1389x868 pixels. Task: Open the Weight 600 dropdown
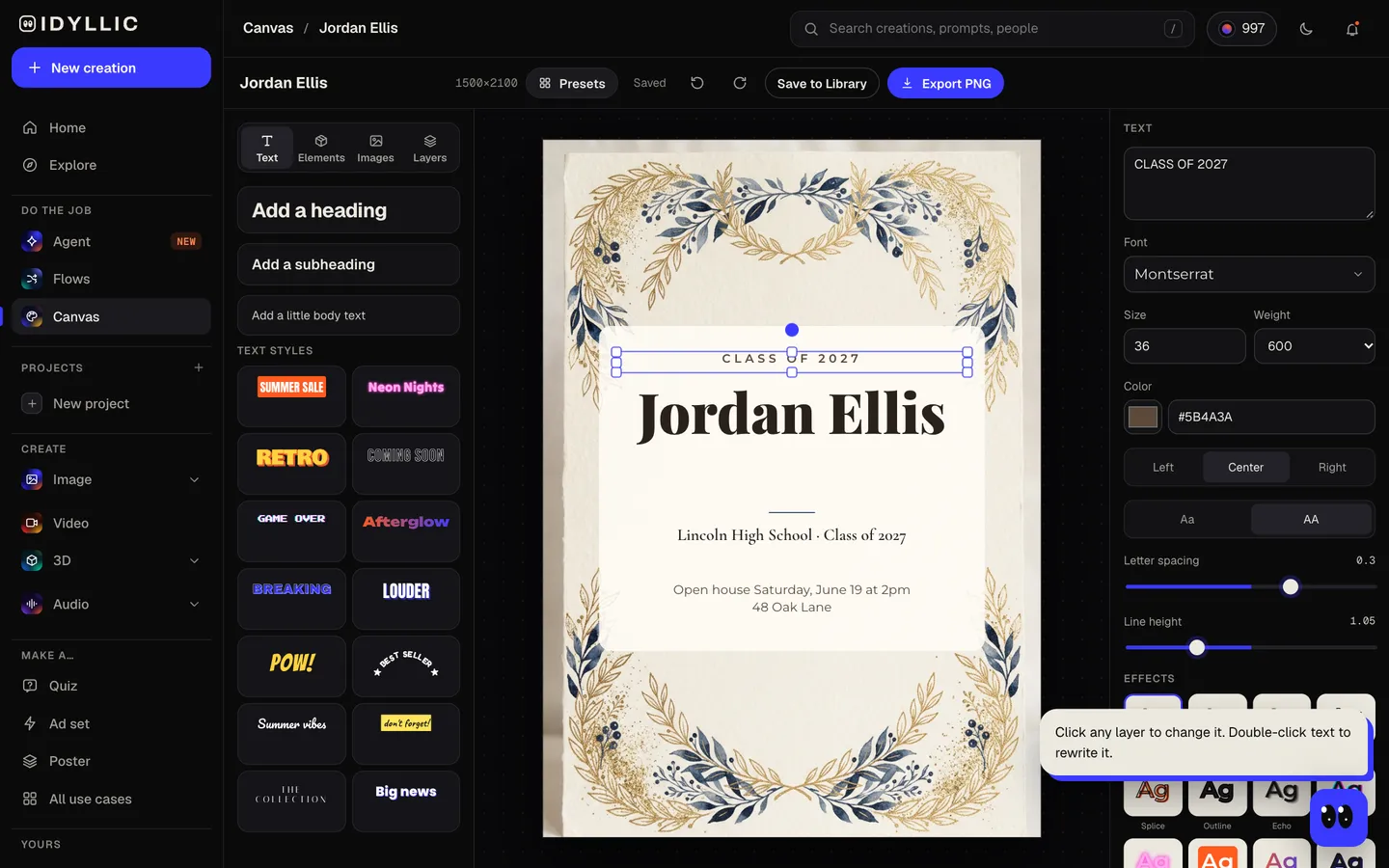pyautogui.click(x=1314, y=346)
